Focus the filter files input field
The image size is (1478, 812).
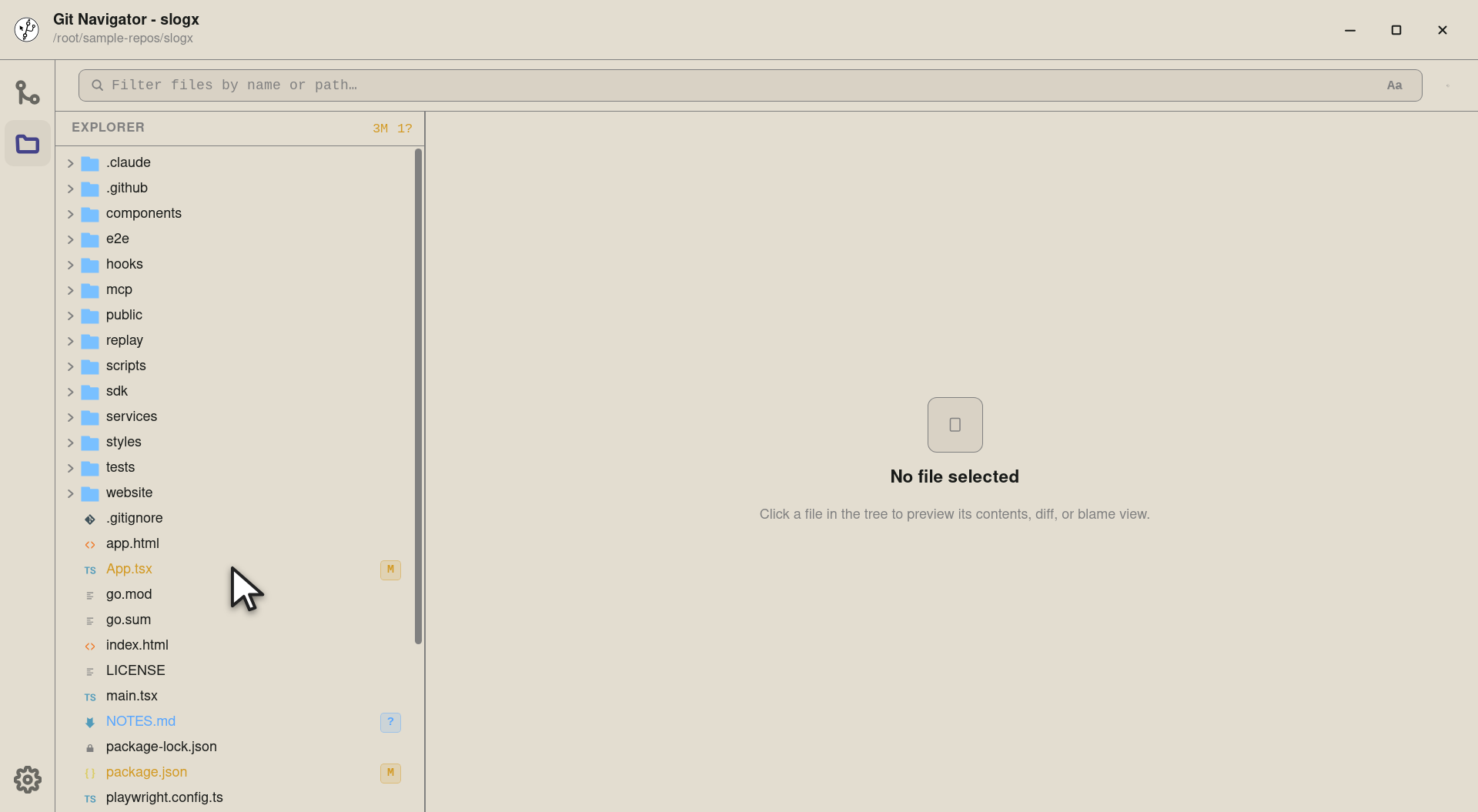[750, 85]
